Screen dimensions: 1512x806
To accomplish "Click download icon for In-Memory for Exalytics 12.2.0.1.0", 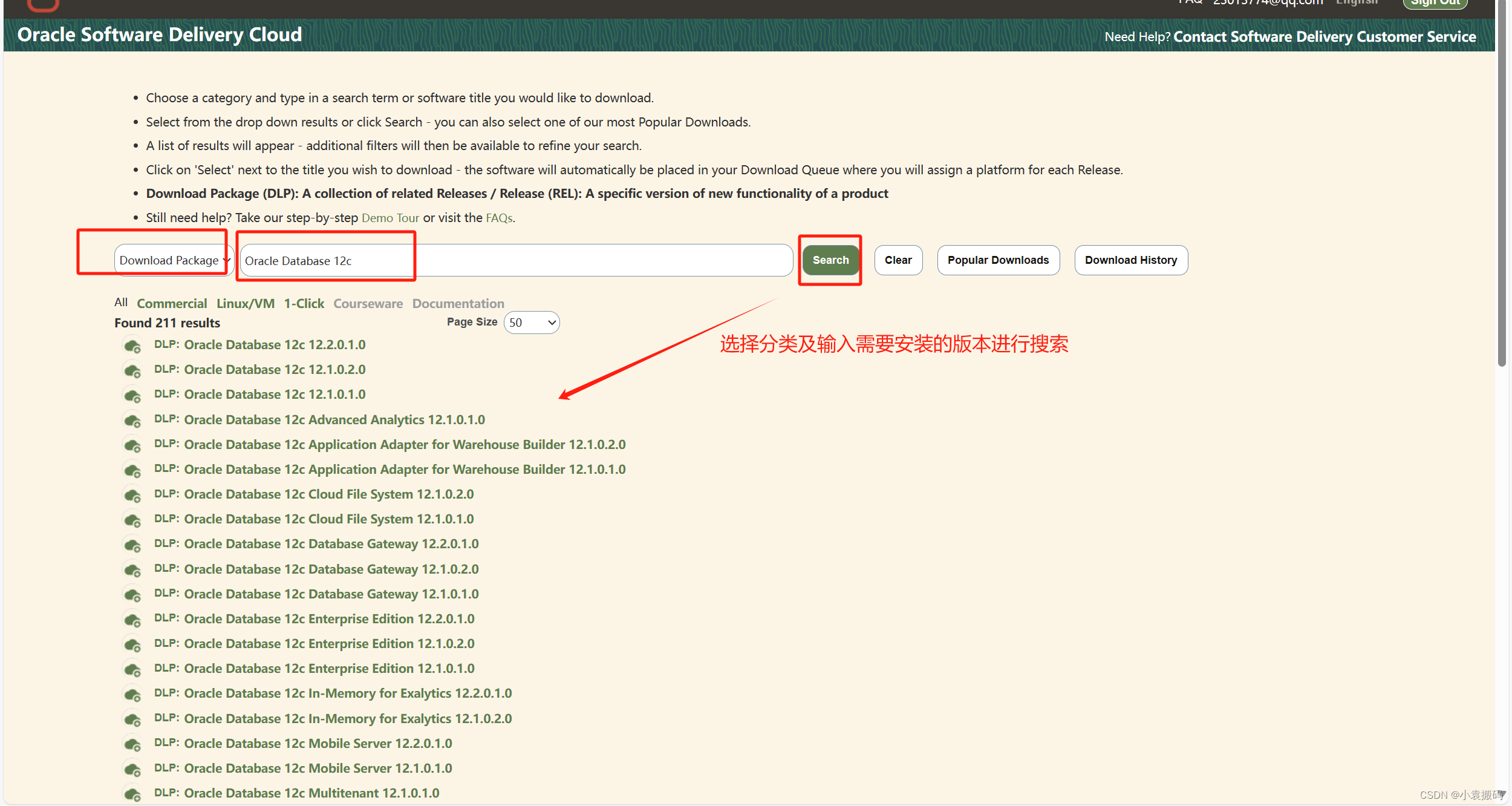I will click(132, 695).
